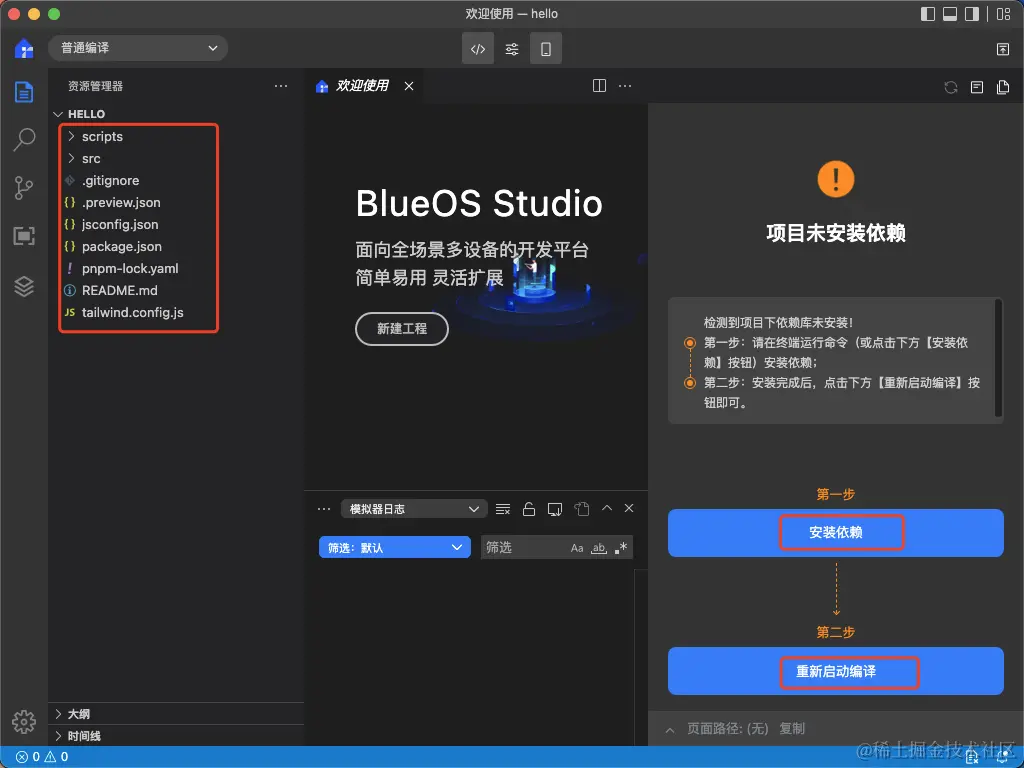Click the 安装依赖 button
Screen dimensions: 1024x768
point(836,533)
